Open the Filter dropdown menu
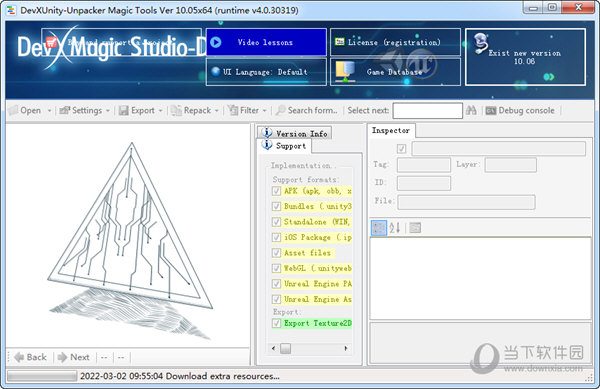Screen dimensions: 600x389 247,111
